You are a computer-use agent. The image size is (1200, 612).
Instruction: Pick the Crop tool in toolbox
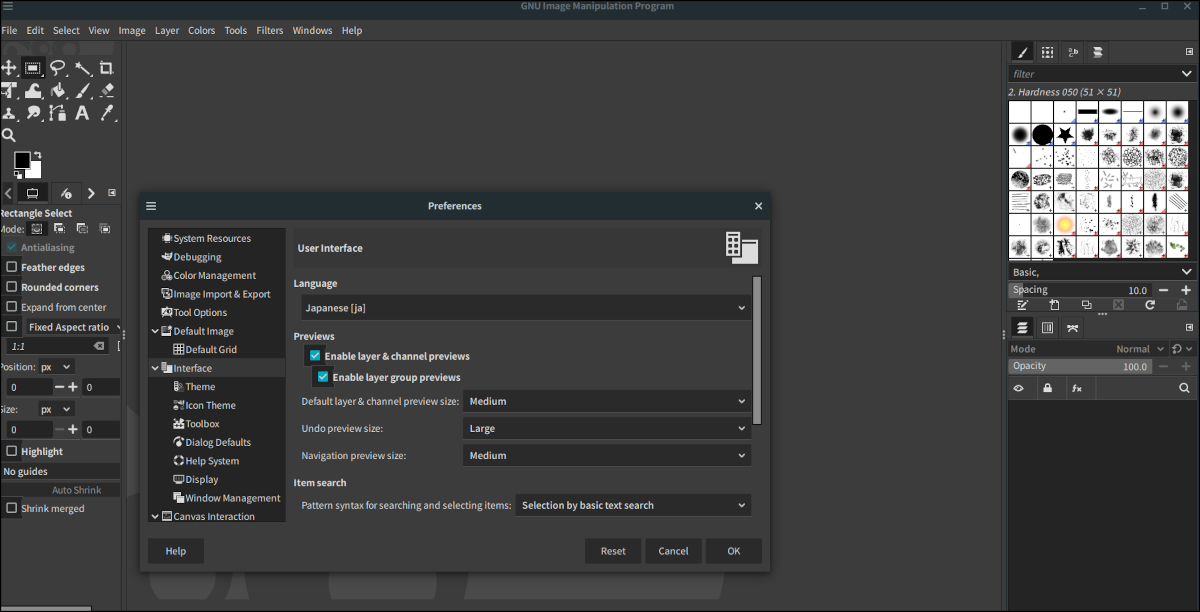[x=106, y=68]
